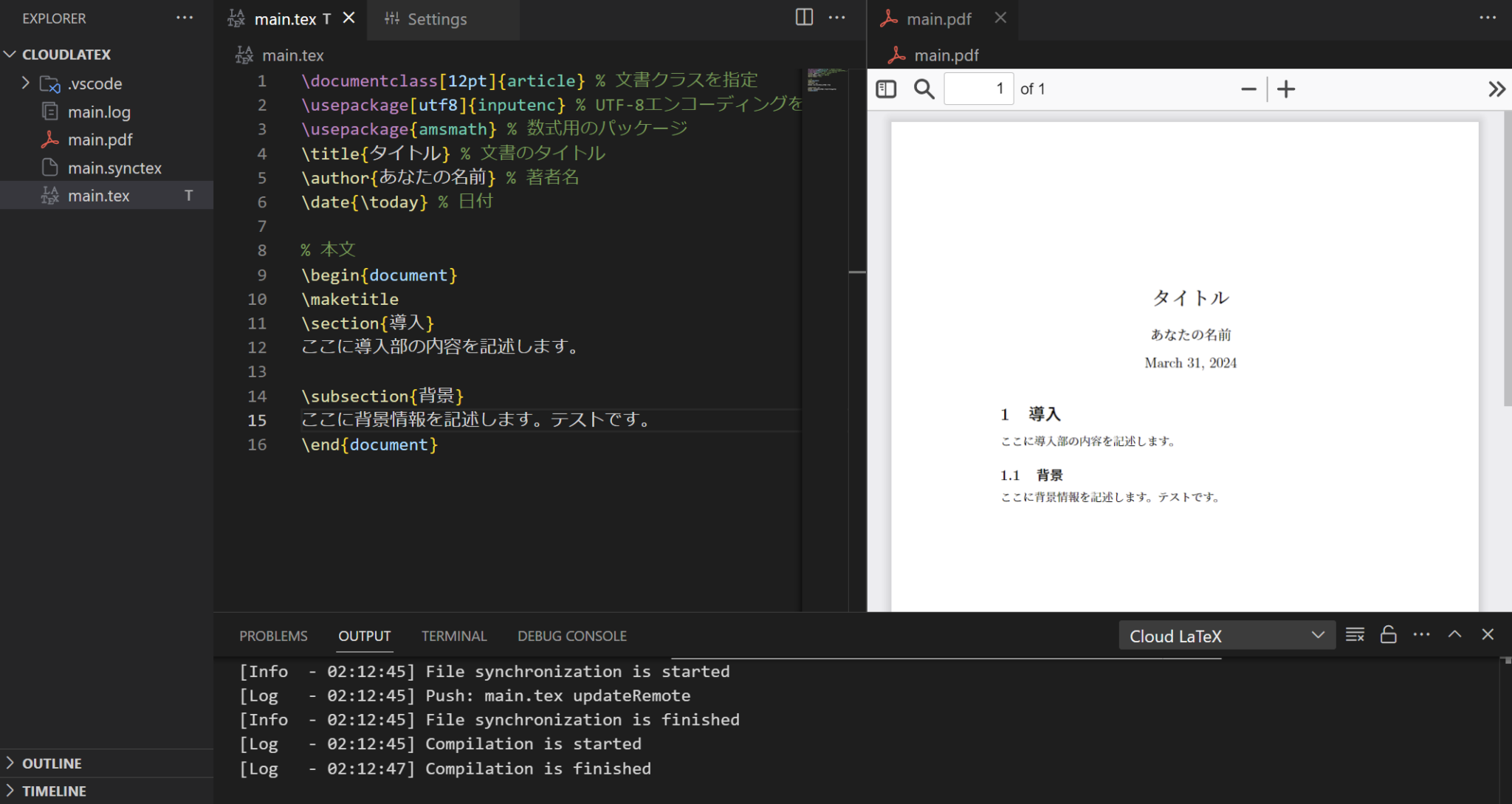
Task: Open the Settings tab
Action: [438, 19]
